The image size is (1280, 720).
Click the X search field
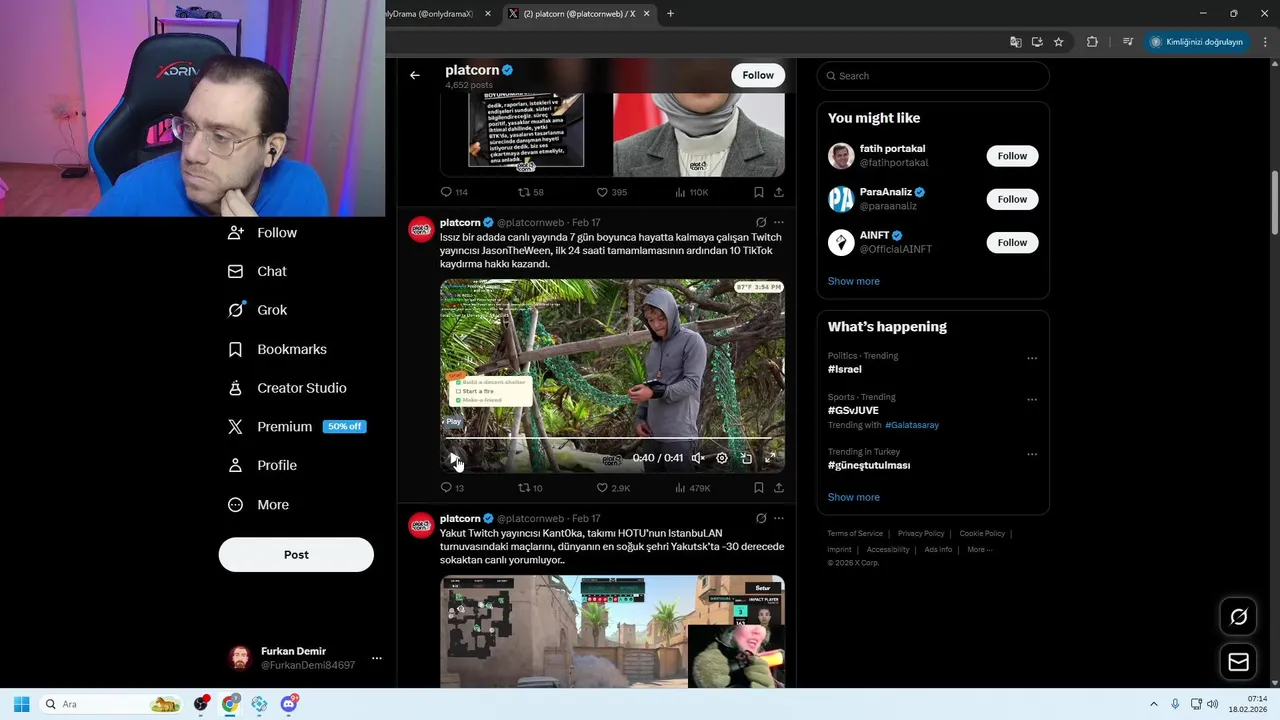[x=933, y=76]
